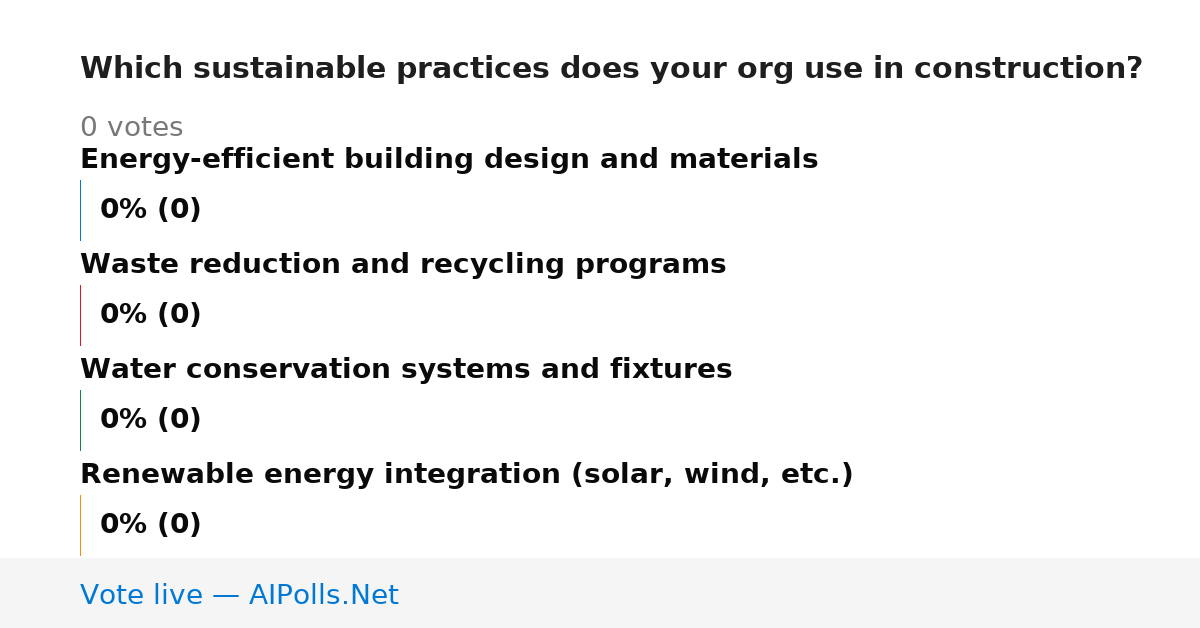Pick Water conservation systems and fixtures option
The height and width of the screenshot is (628, 1200).
pos(406,370)
